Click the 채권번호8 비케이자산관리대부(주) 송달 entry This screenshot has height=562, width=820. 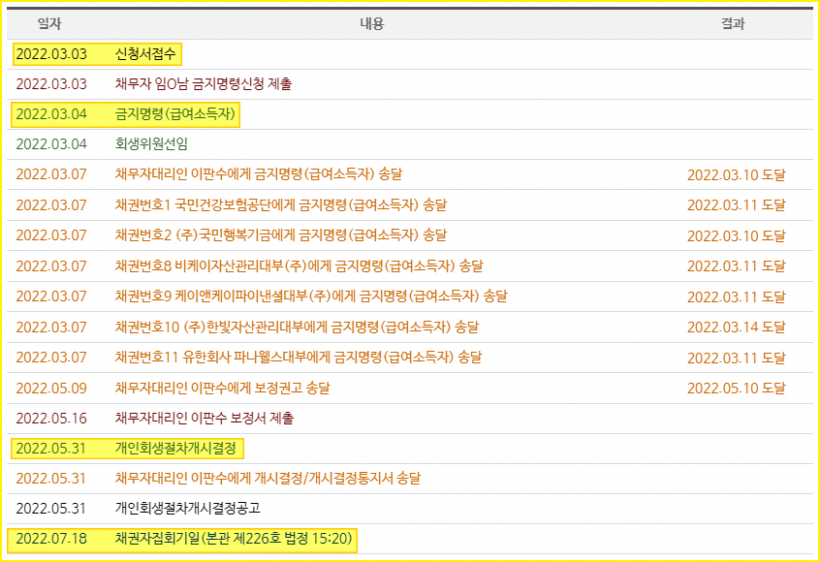pyautogui.click(x=299, y=266)
